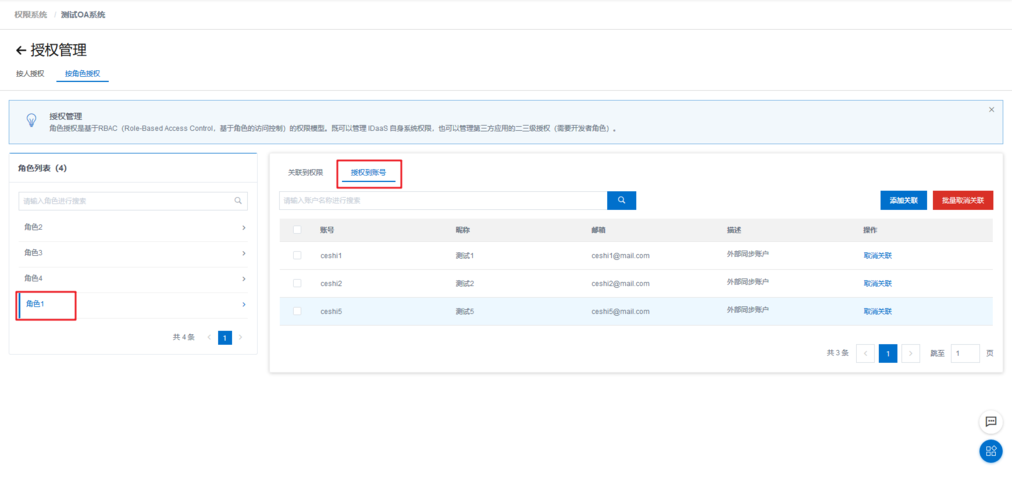Click the 共 3 条 total count text

[838, 354]
